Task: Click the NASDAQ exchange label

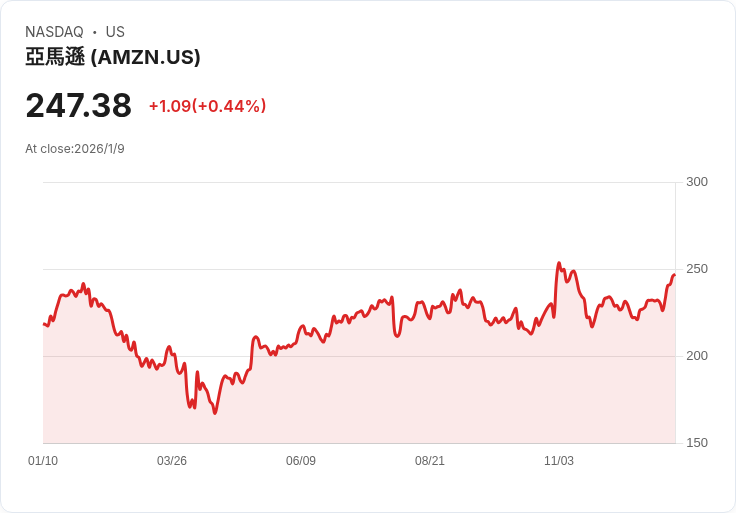Action: point(54,32)
